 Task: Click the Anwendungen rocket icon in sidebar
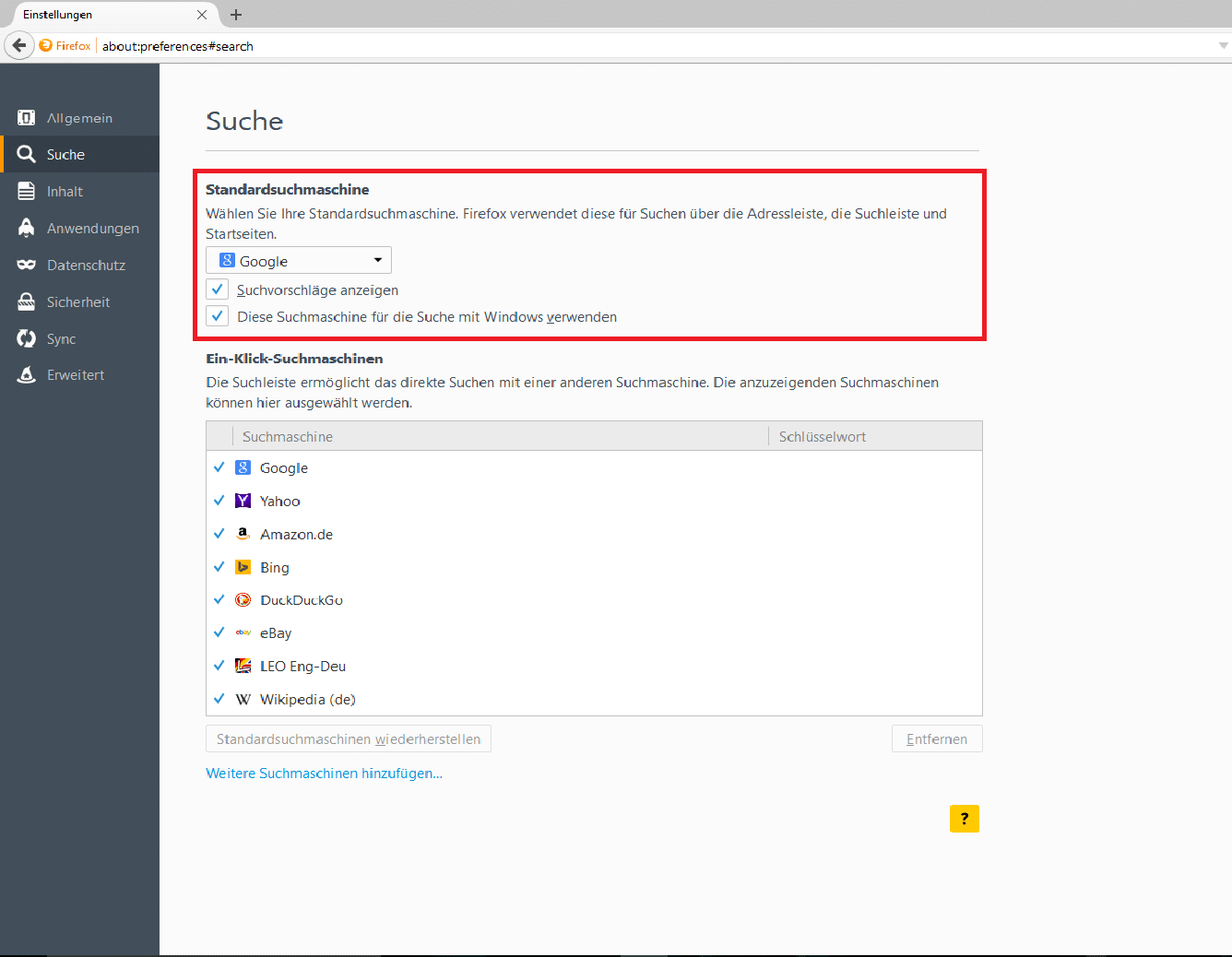(x=26, y=228)
